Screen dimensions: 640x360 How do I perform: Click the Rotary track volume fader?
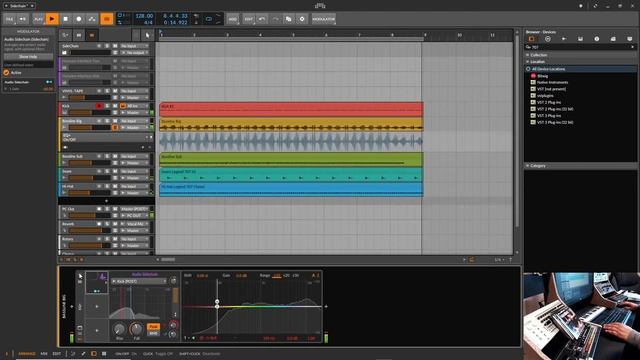[89, 246]
